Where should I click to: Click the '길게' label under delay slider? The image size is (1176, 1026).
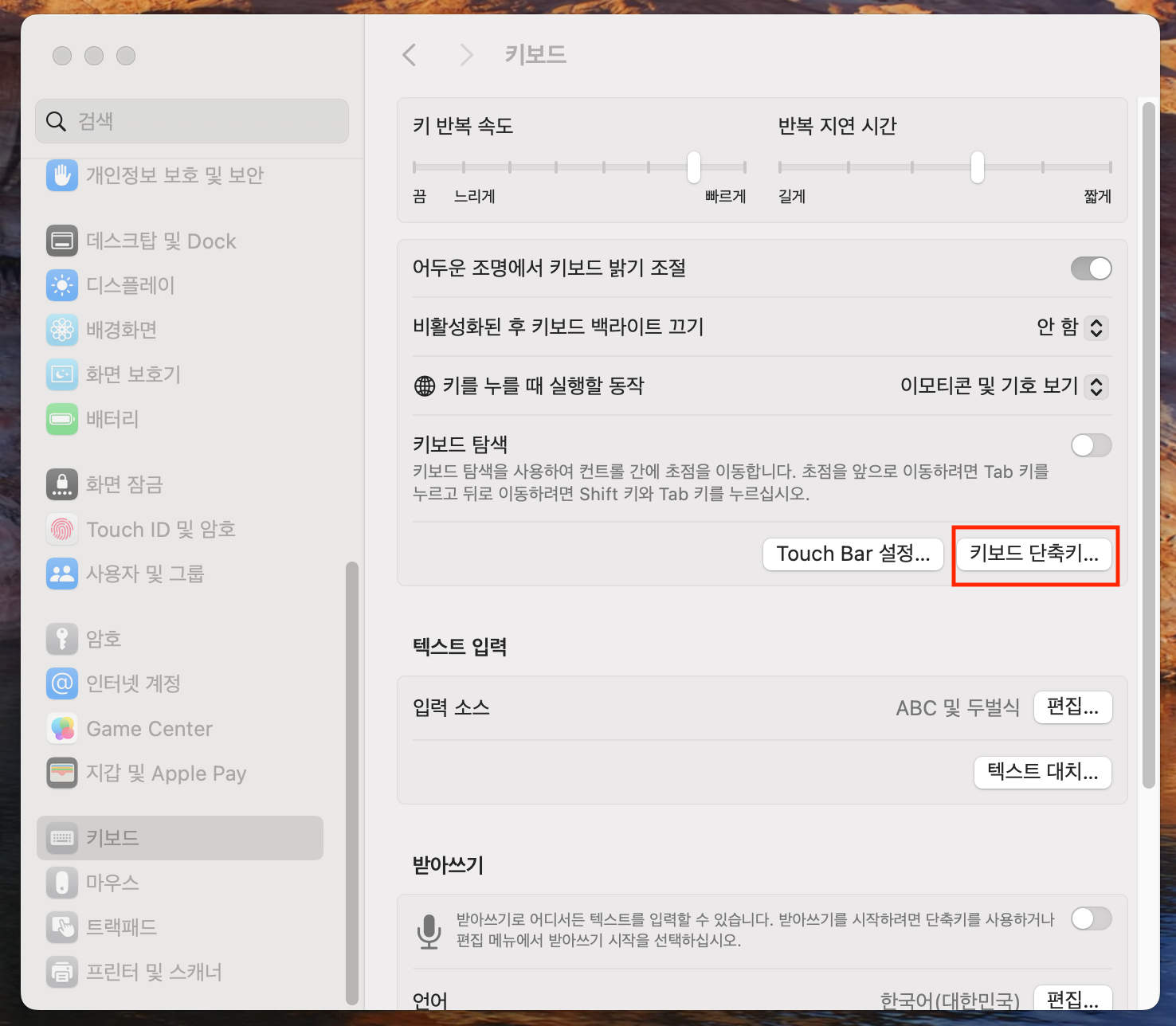tap(792, 197)
